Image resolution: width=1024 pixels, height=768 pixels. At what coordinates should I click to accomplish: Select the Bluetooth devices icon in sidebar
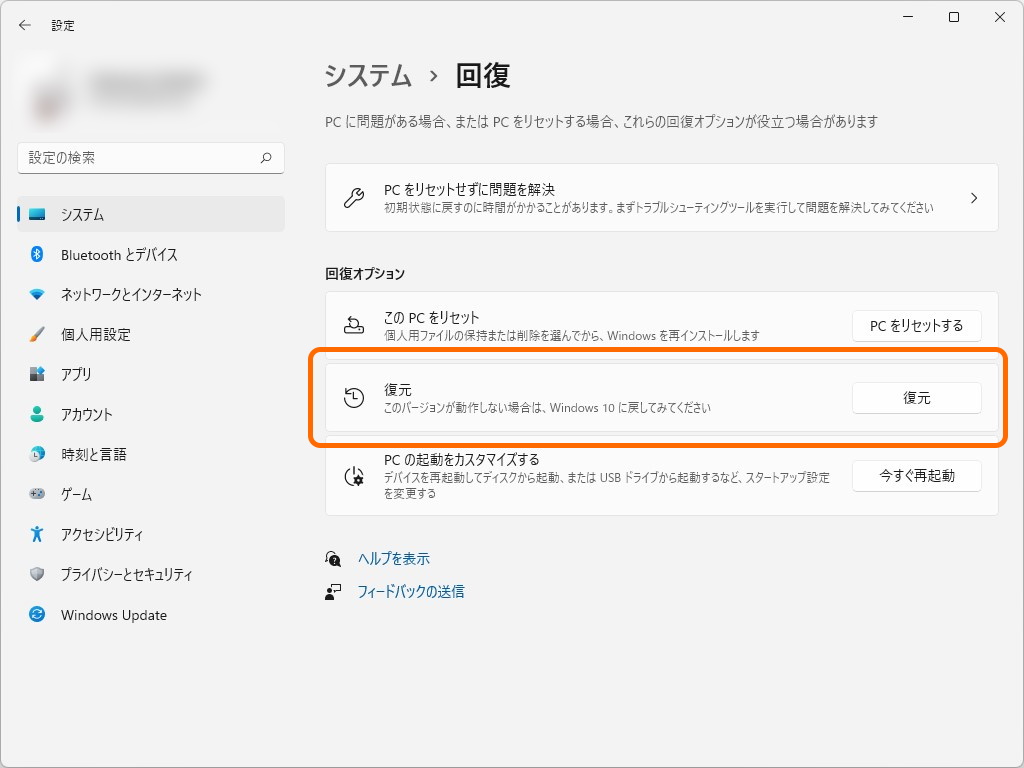pos(37,254)
